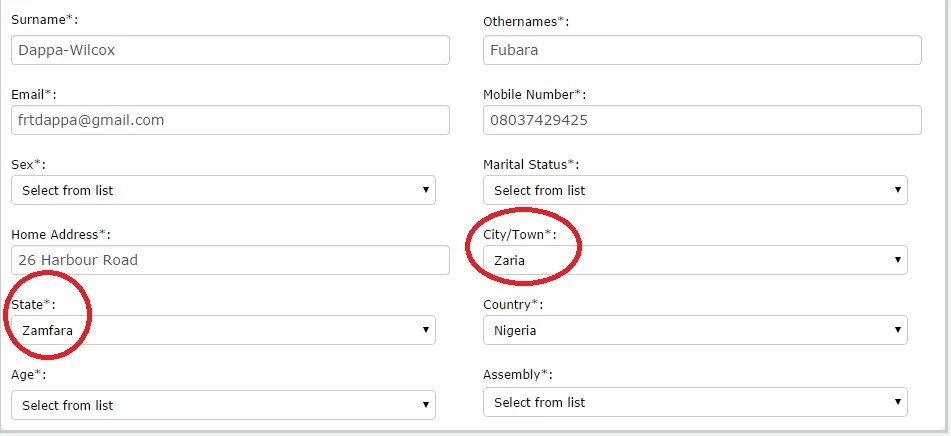951x436 pixels.
Task: Click the Surname field containing Dappa-Wilcox
Action: [x=230, y=50]
